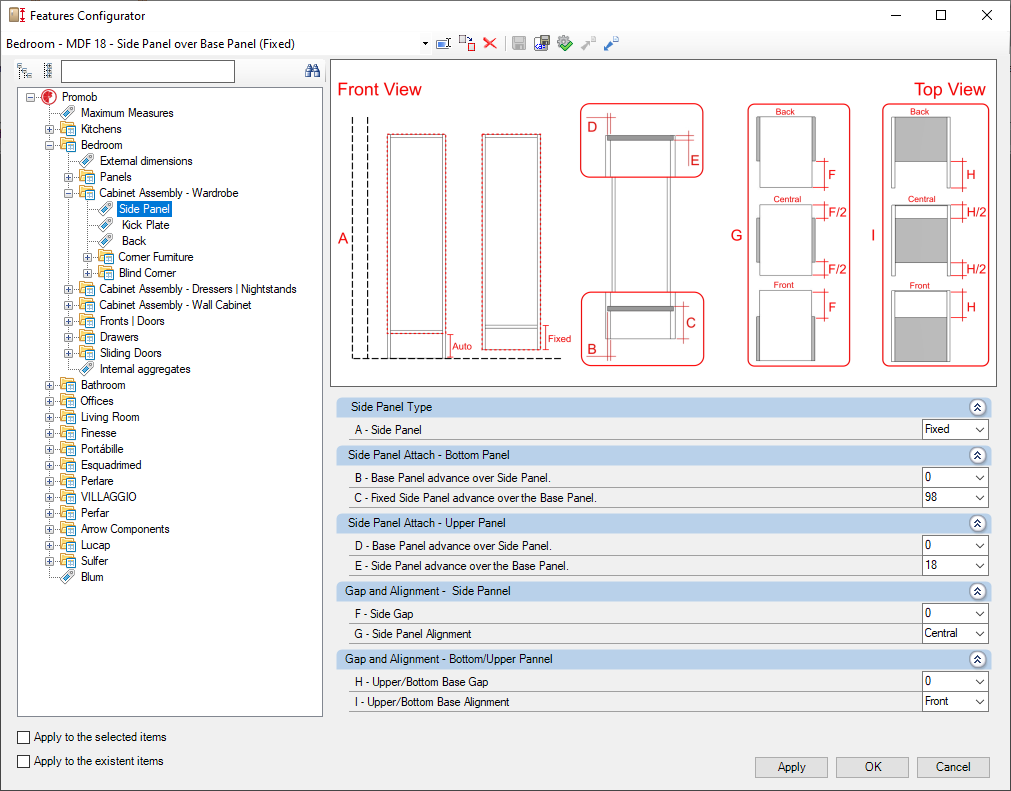Open the F - Side Gap dropdown

[955, 614]
